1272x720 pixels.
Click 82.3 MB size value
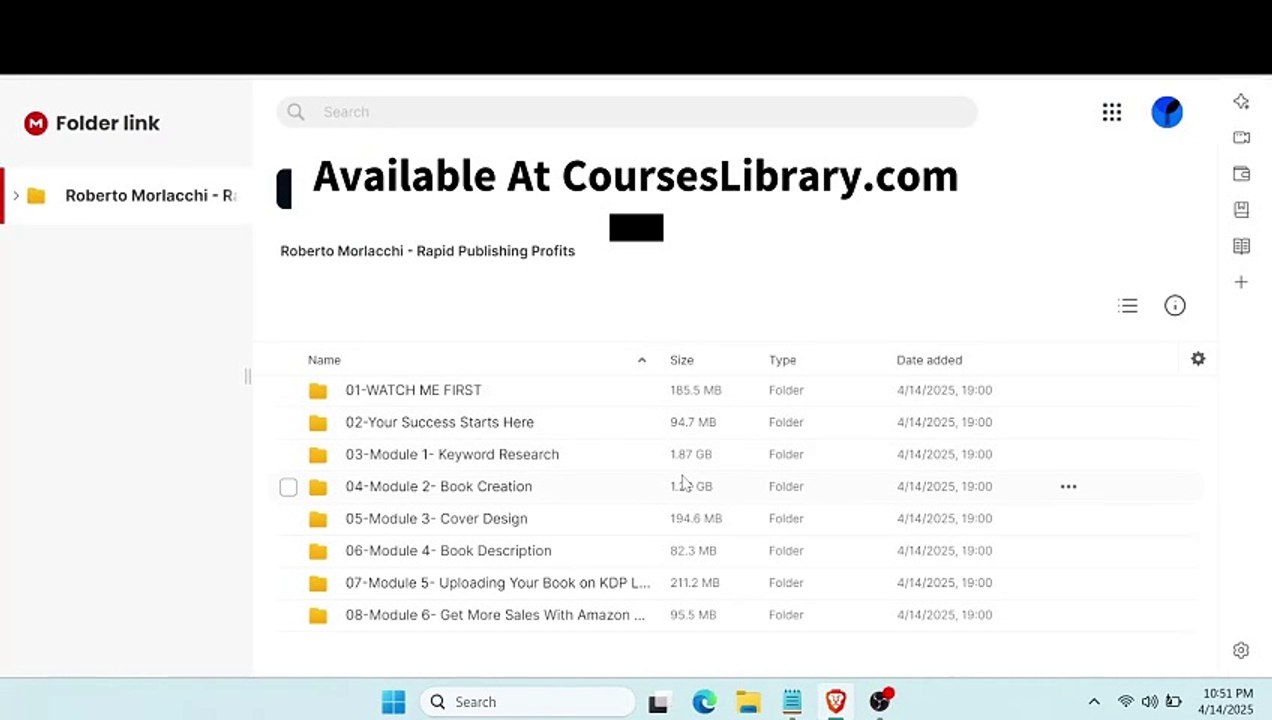coord(693,550)
